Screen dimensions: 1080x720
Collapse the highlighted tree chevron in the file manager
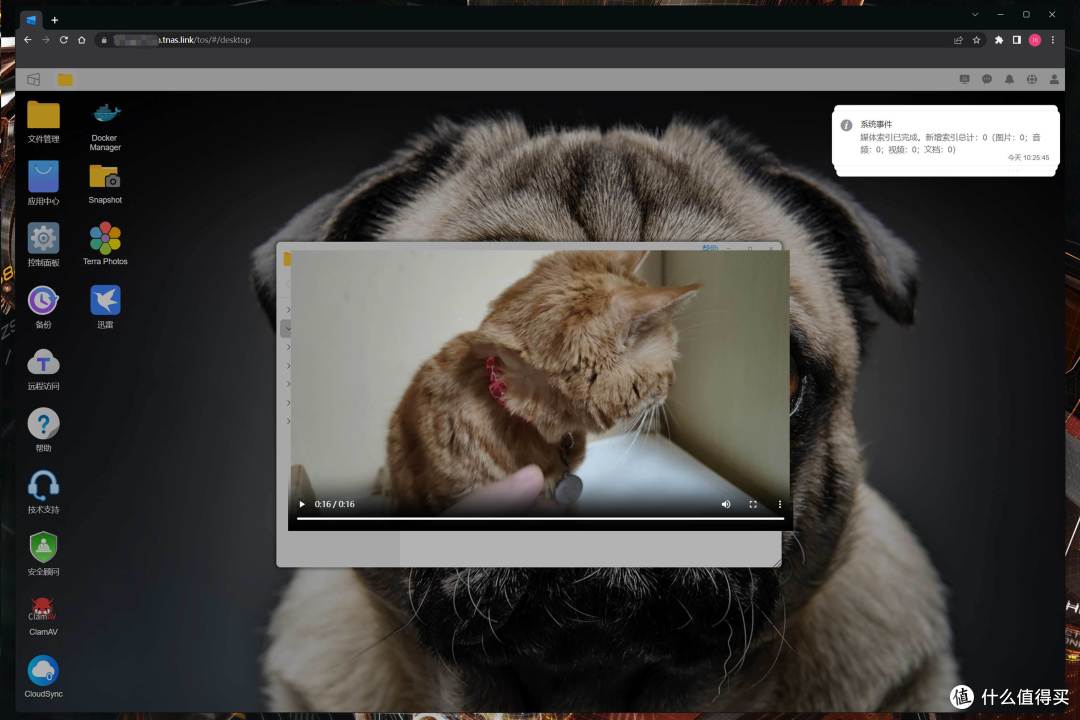coord(287,329)
